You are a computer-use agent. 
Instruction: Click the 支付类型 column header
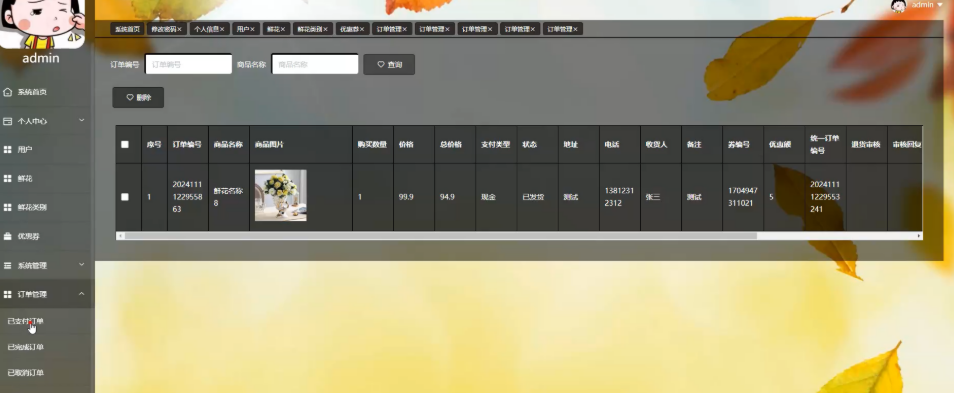[x=496, y=145]
